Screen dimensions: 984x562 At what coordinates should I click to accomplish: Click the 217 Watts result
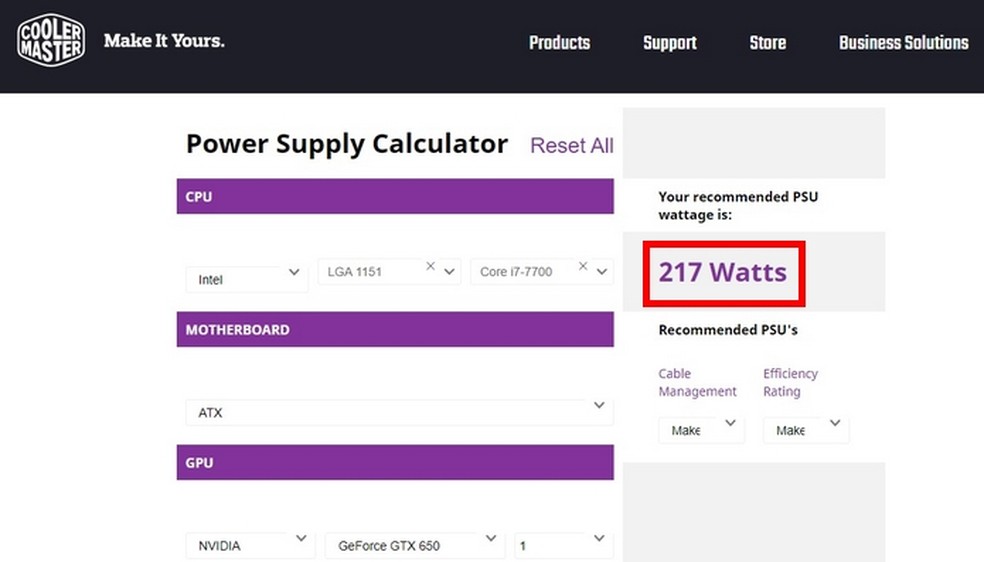[723, 273]
